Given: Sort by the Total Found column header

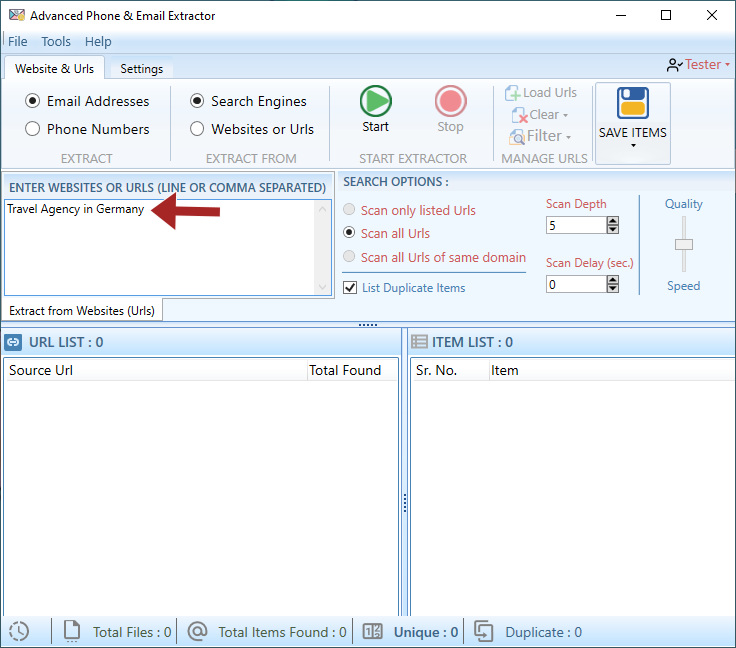Looking at the screenshot, I should (x=352, y=370).
